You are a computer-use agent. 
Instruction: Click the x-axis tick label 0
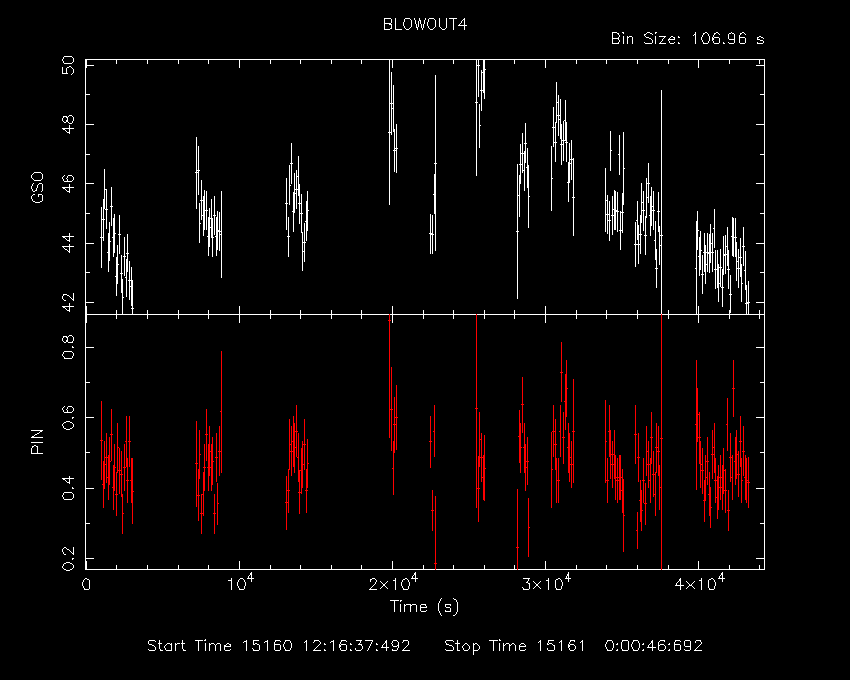click(86, 585)
